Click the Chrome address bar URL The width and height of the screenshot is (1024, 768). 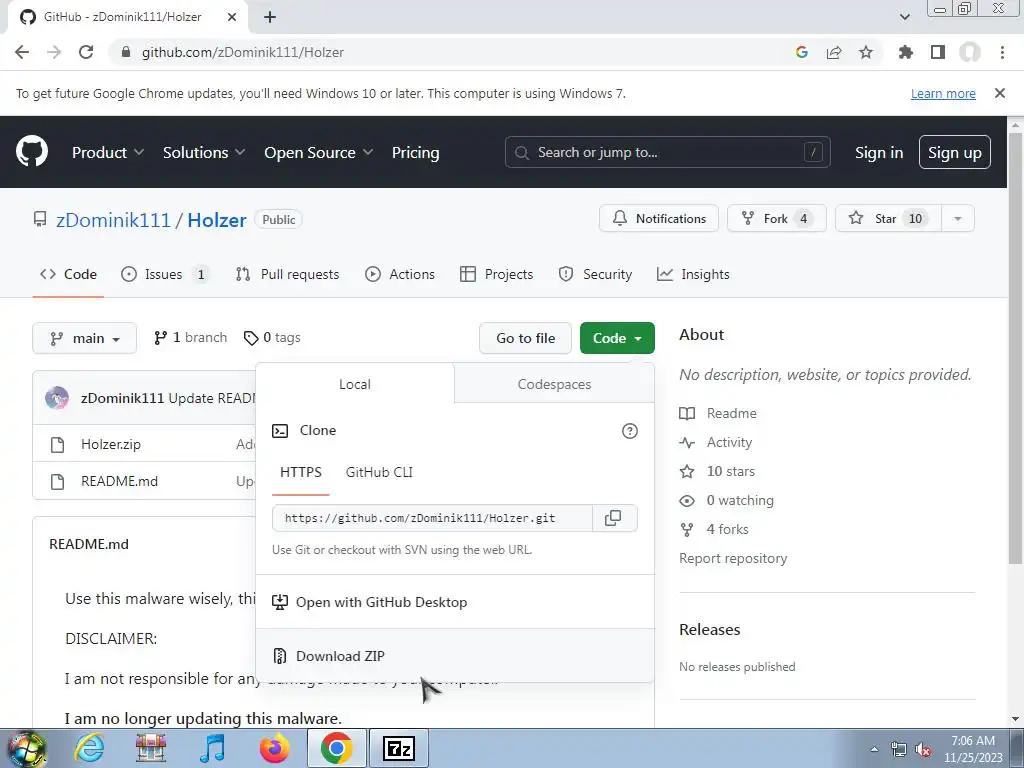coord(243,52)
